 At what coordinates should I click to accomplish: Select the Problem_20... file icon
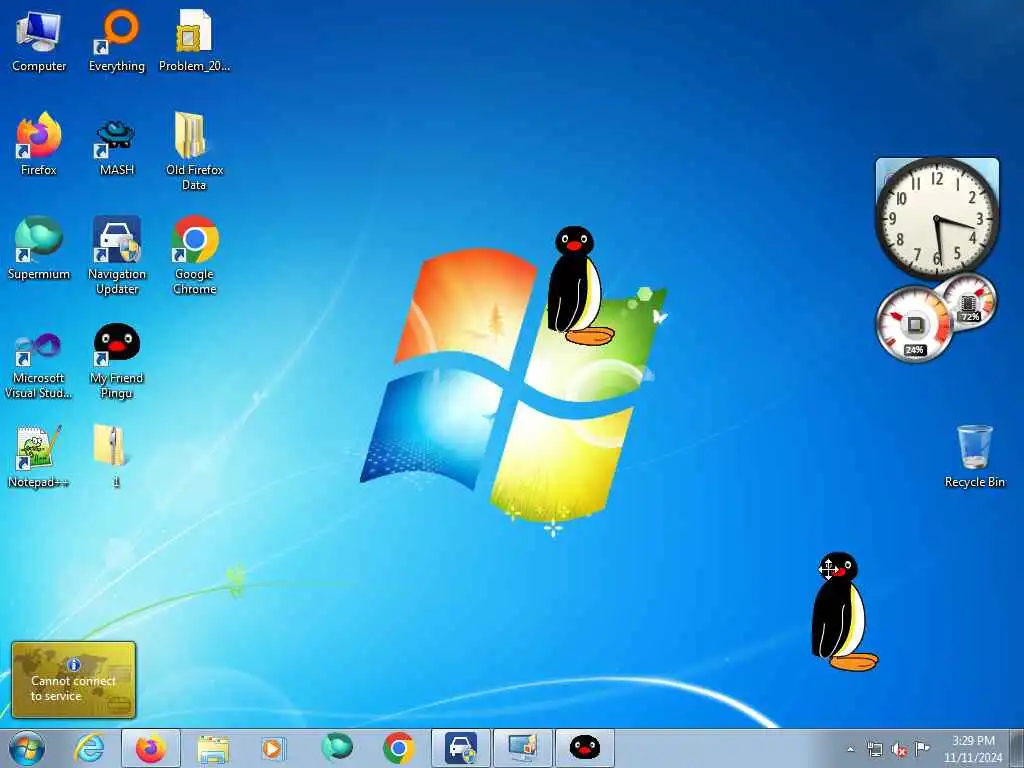(194, 40)
